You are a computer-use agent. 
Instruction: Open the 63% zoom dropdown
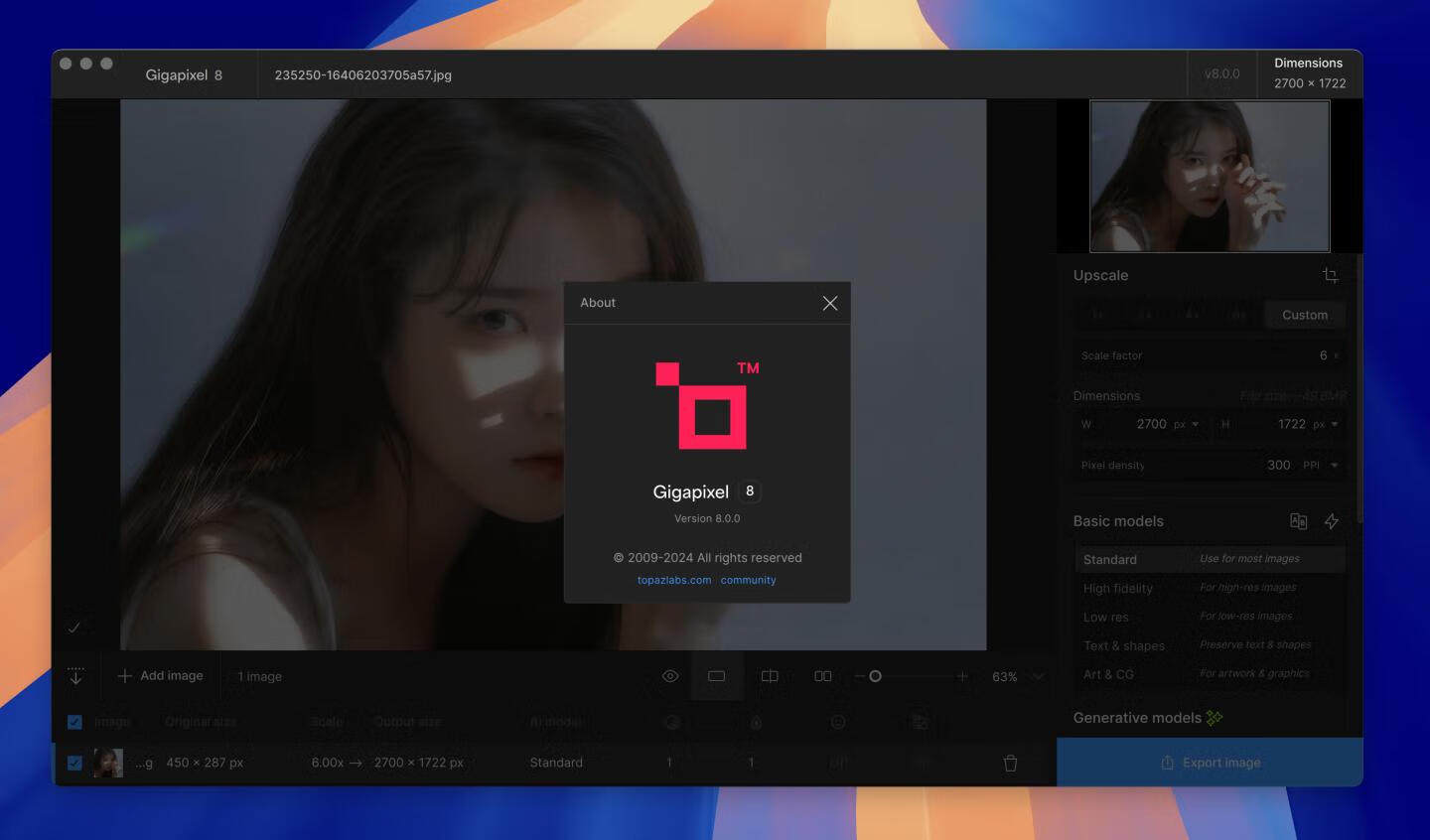[x=1018, y=676]
